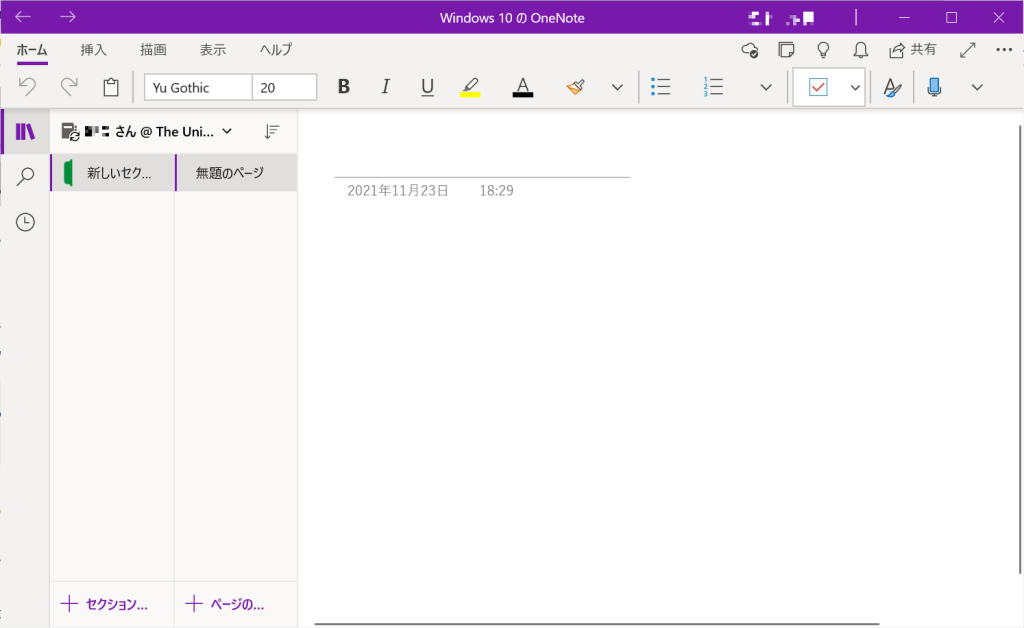Switch to the 表示 tab

(x=213, y=50)
